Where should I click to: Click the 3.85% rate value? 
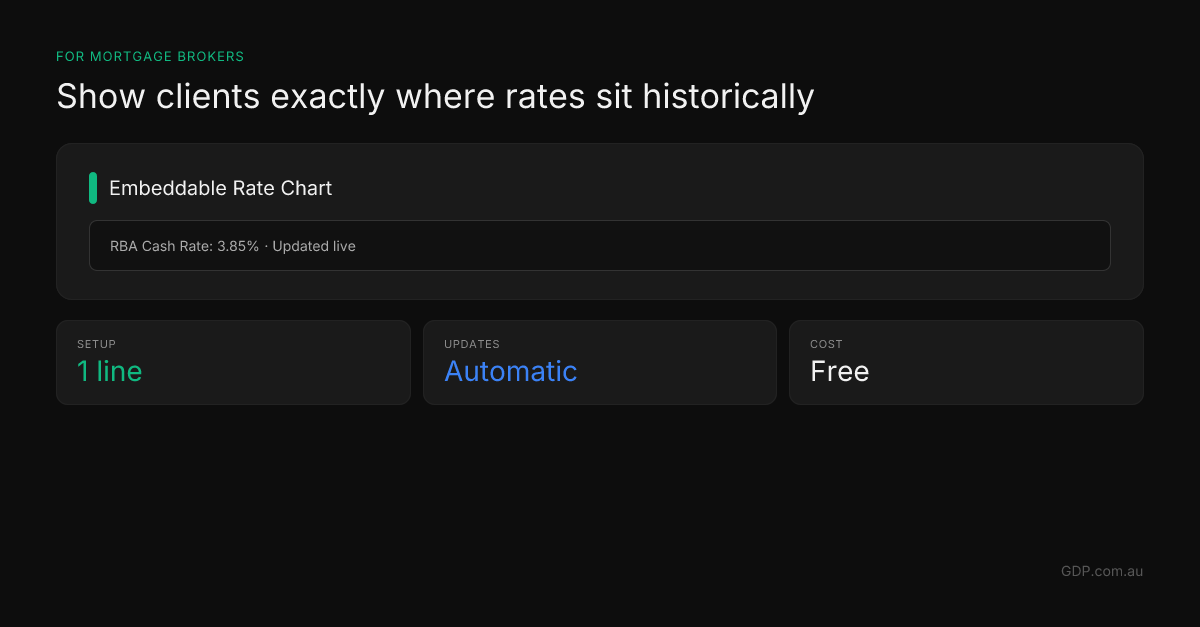[238, 246]
